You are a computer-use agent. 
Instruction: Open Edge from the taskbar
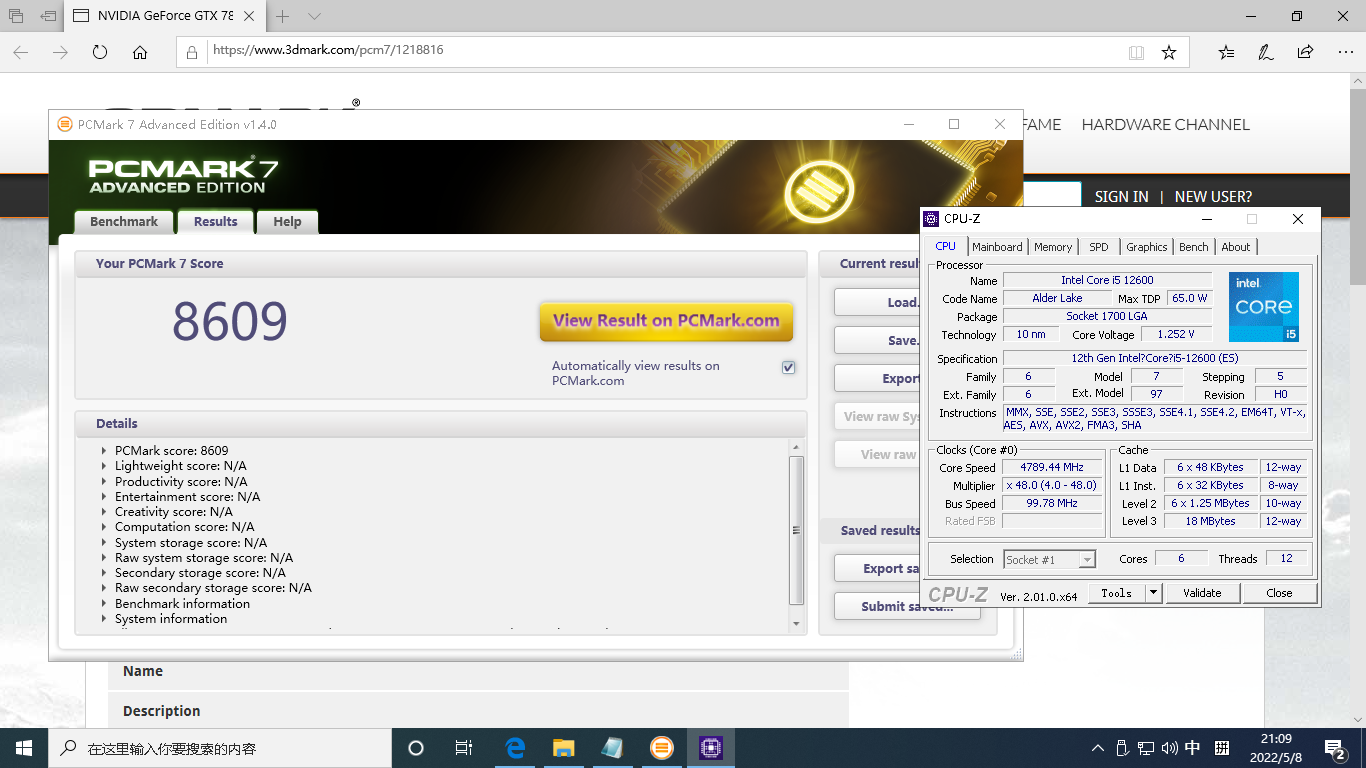click(x=515, y=748)
